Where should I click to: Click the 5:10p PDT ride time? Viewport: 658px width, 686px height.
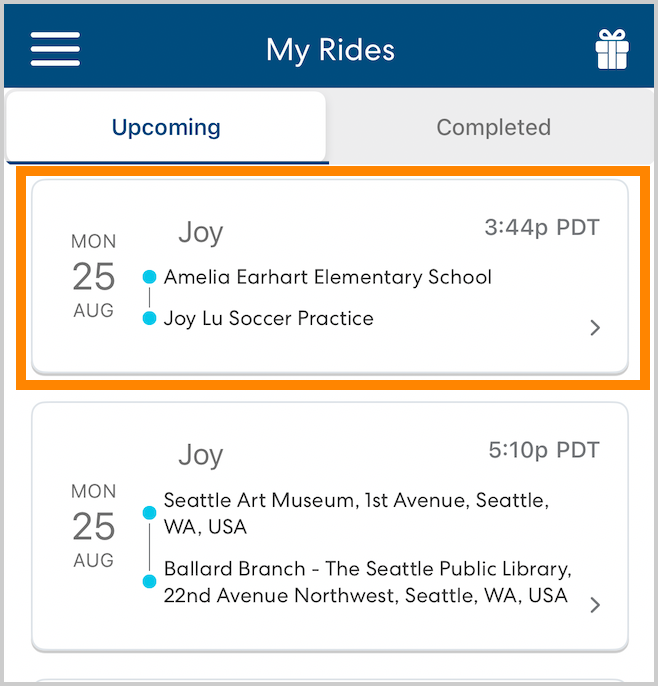[x=544, y=451]
